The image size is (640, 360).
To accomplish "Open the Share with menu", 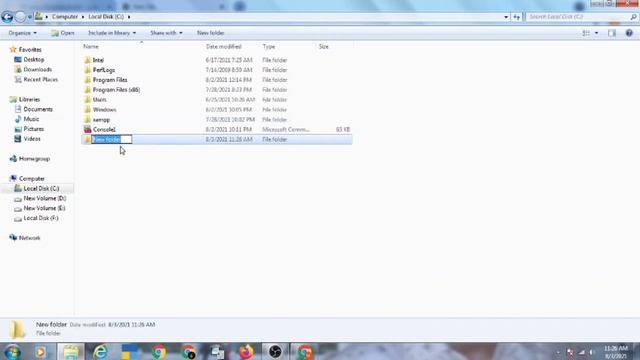I will [x=166, y=33].
